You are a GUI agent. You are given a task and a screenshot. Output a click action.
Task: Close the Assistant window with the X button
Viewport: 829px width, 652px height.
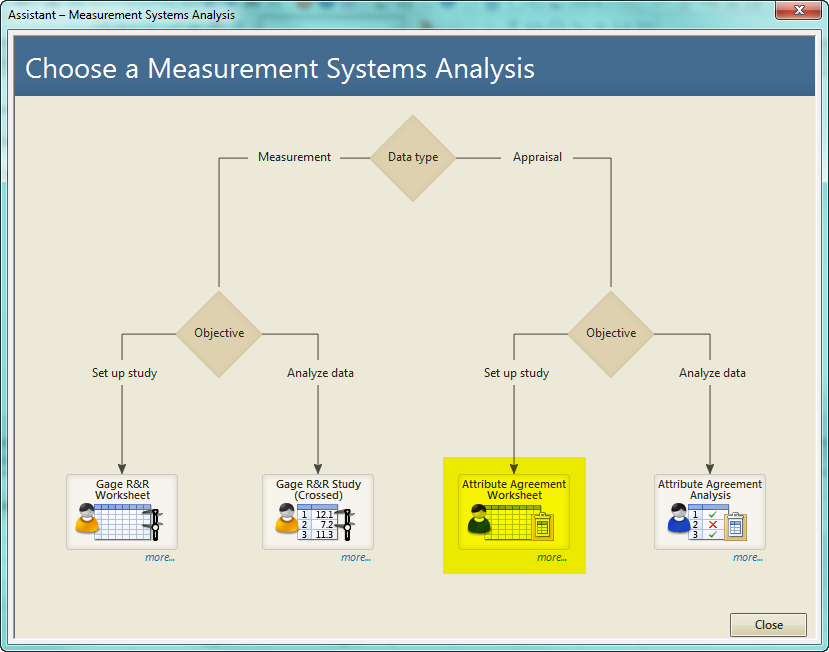click(x=798, y=10)
